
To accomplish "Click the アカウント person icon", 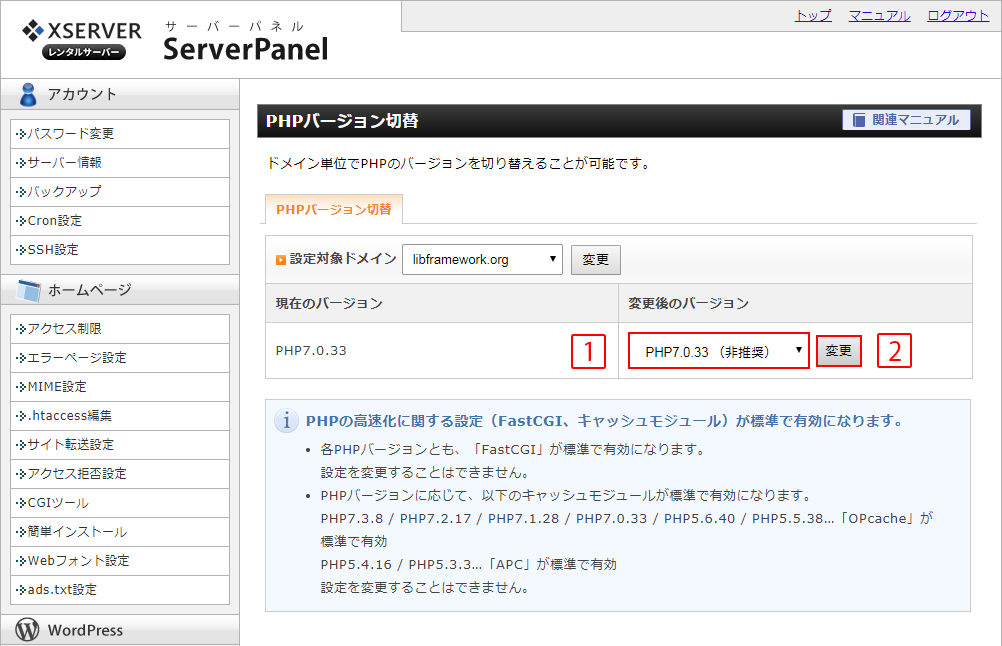I will [x=30, y=94].
